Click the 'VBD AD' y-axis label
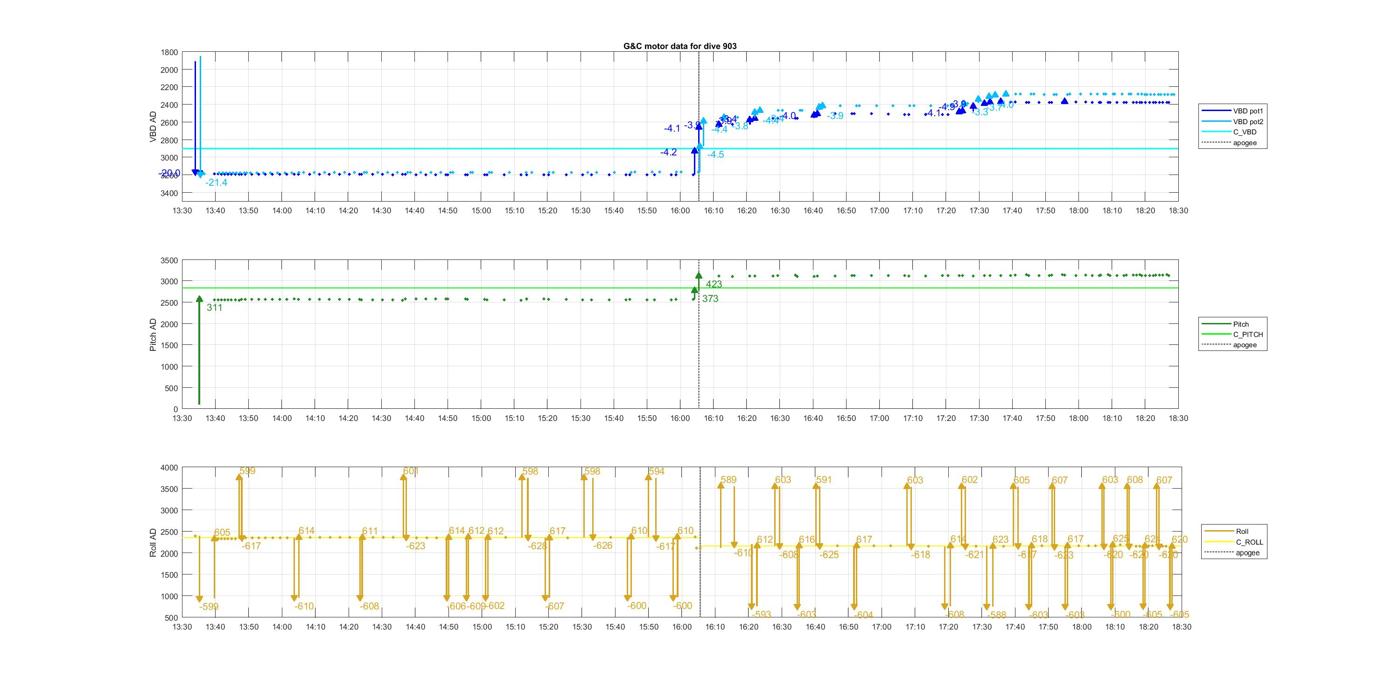Screen dimensions: 1400x693 point(153,129)
